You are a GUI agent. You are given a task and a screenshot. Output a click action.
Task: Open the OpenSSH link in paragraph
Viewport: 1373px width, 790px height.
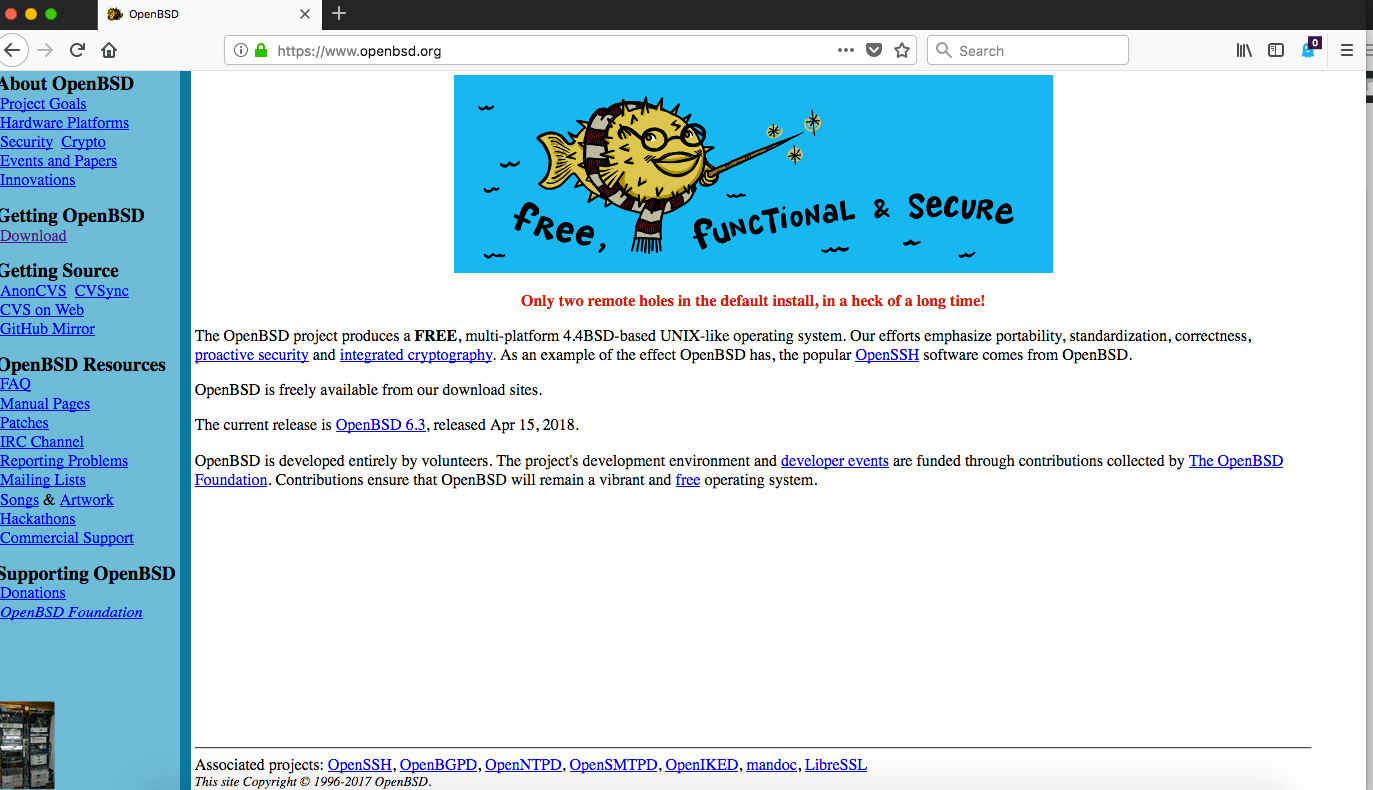point(887,355)
